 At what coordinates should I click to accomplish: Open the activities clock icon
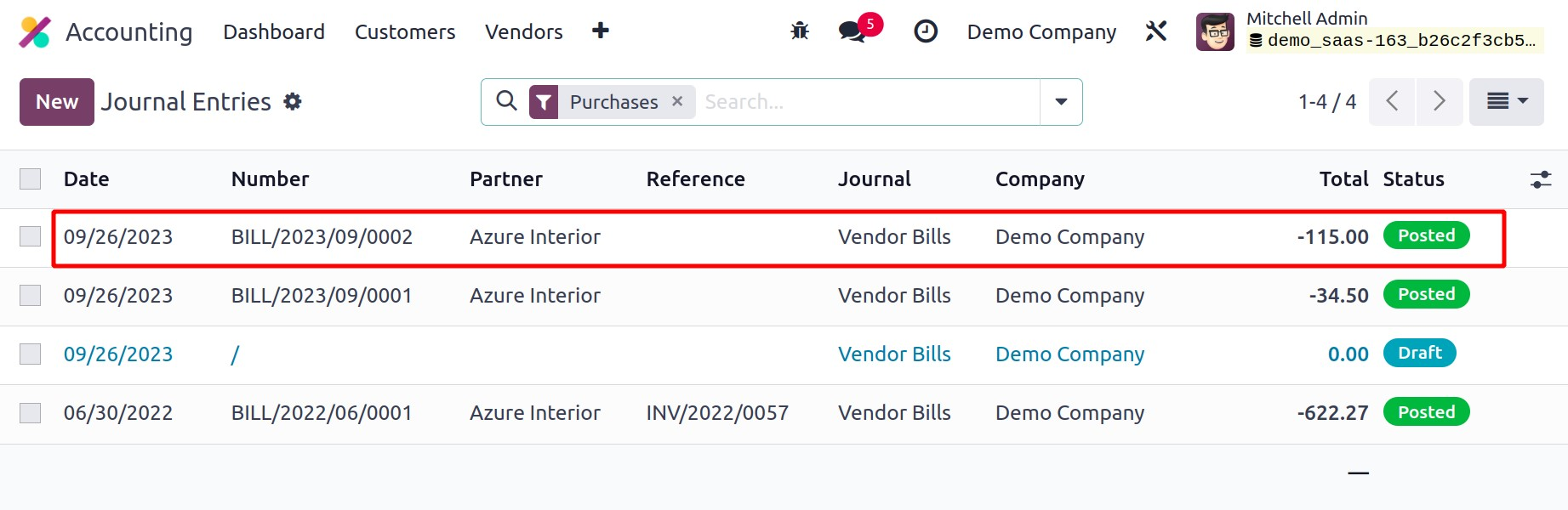[925, 31]
